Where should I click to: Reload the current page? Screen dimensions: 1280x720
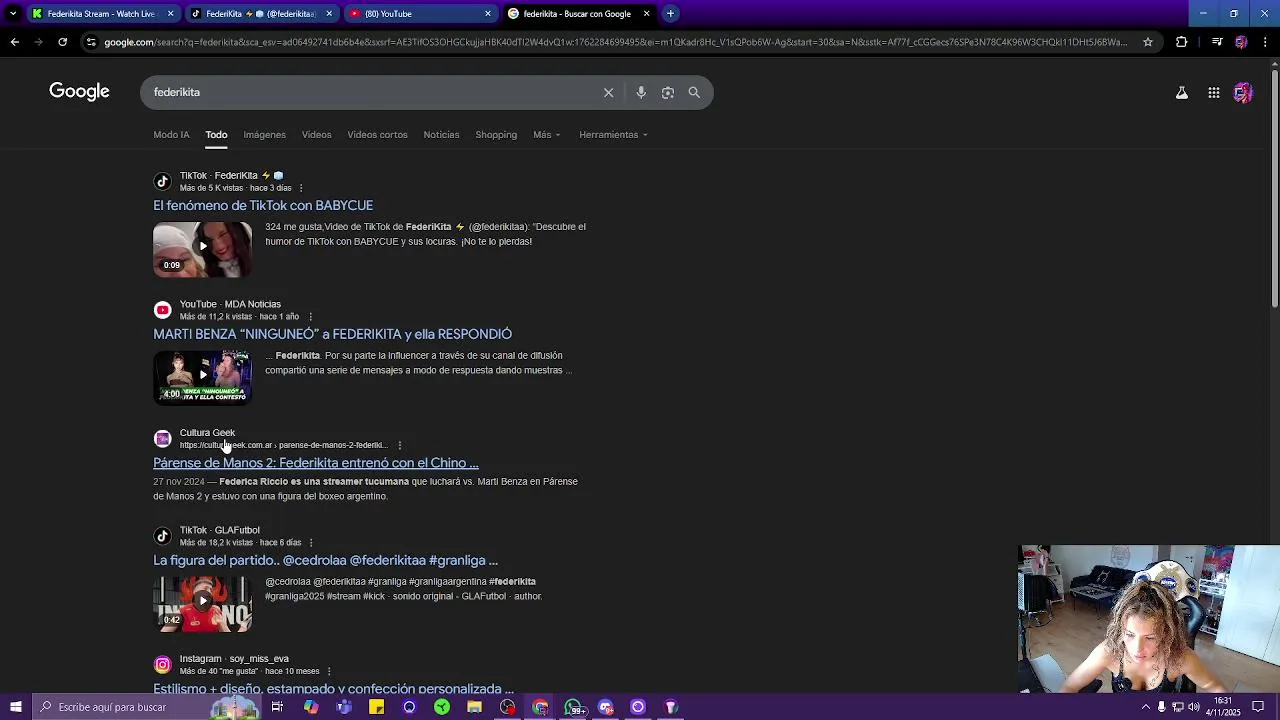tap(62, 42)
